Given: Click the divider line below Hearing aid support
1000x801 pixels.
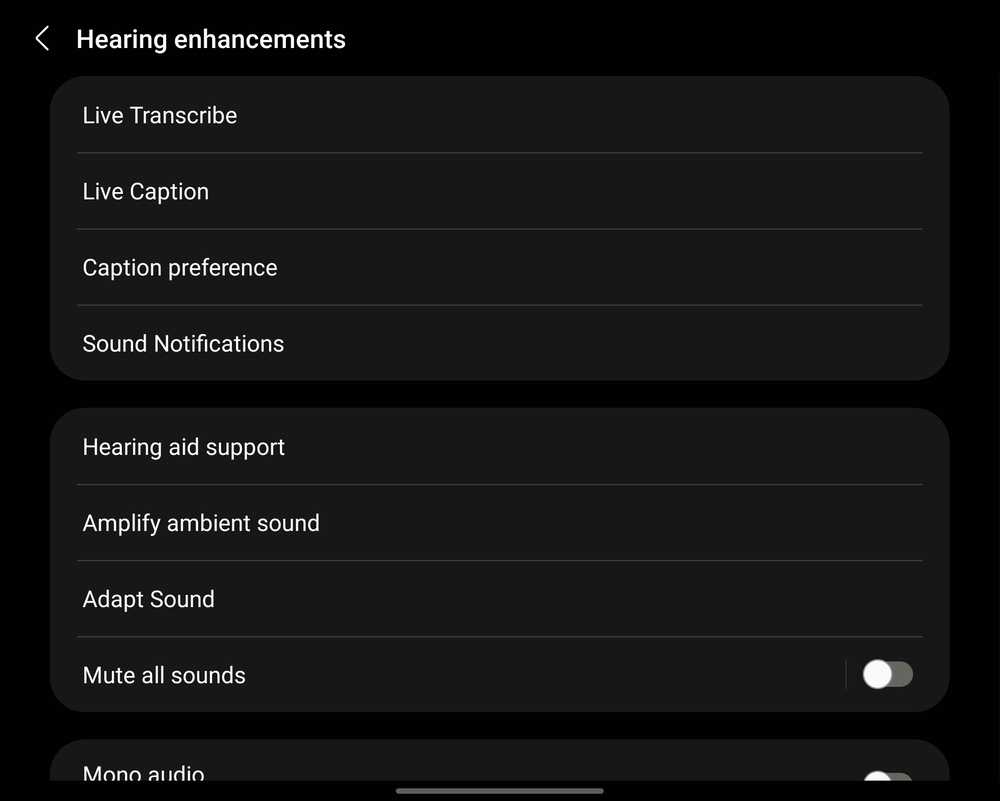Looking at the screenshot, I should pyautogui.click(x=500, y=485).
